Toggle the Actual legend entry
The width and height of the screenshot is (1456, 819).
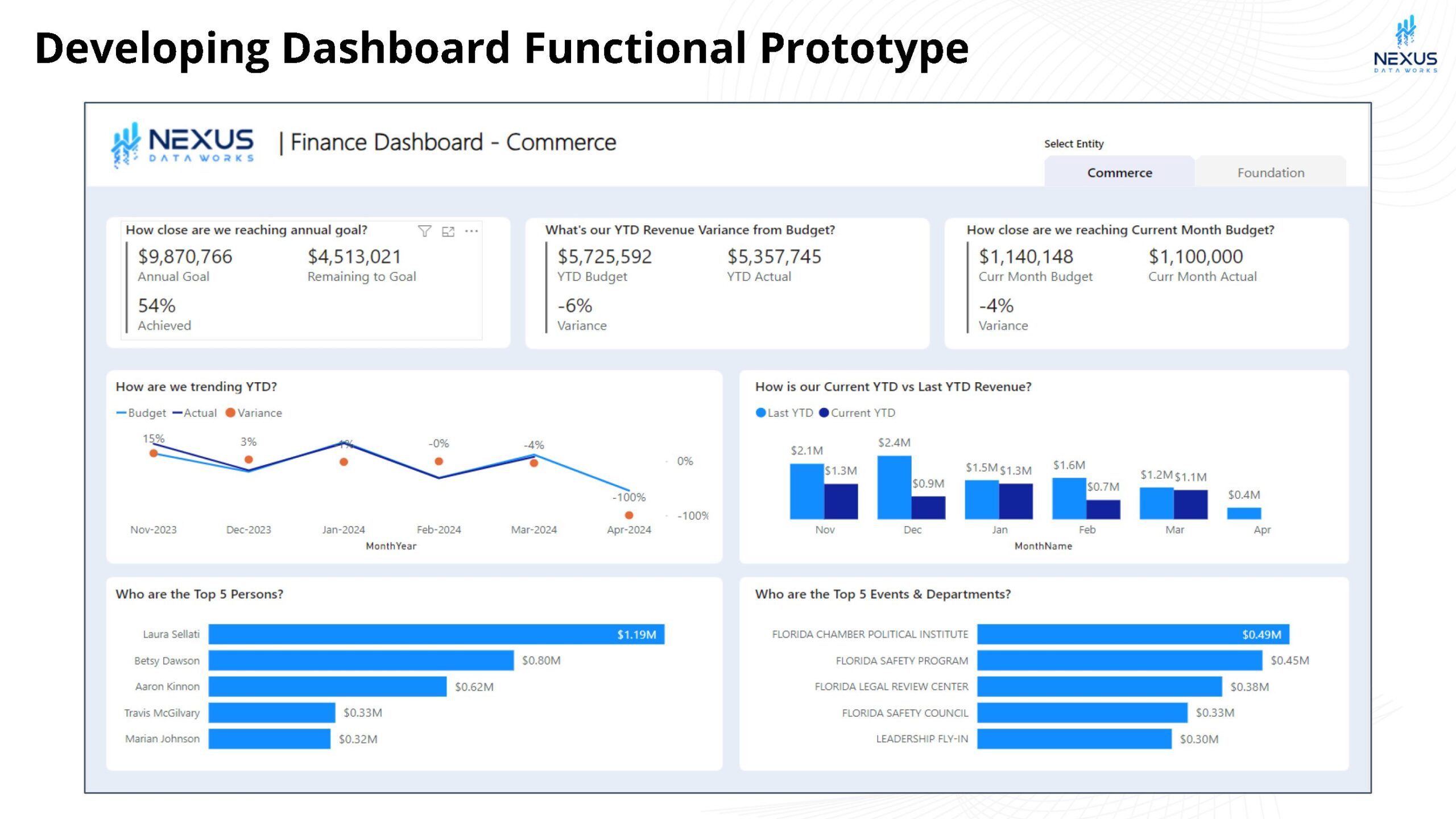click(x=195, y=413)
